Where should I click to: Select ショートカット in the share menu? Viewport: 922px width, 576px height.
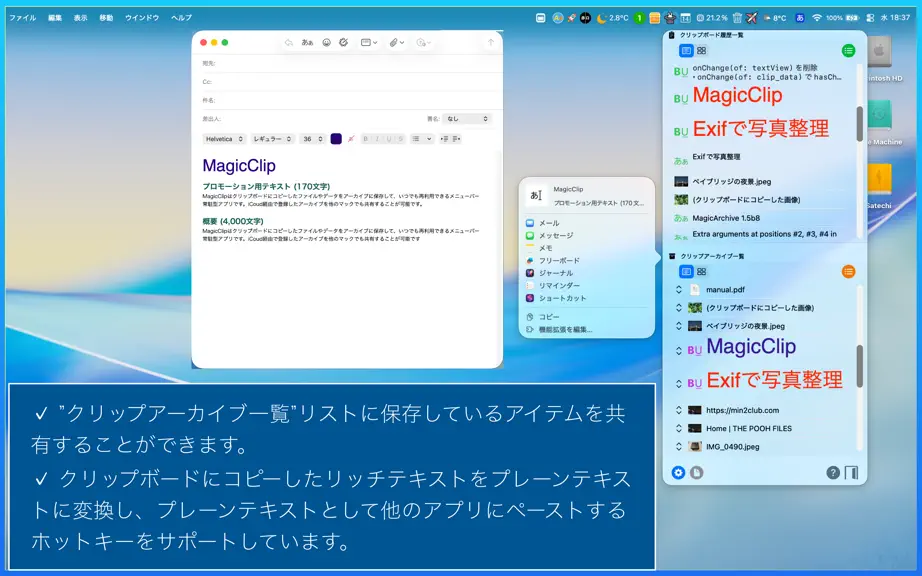pos(588,298)
